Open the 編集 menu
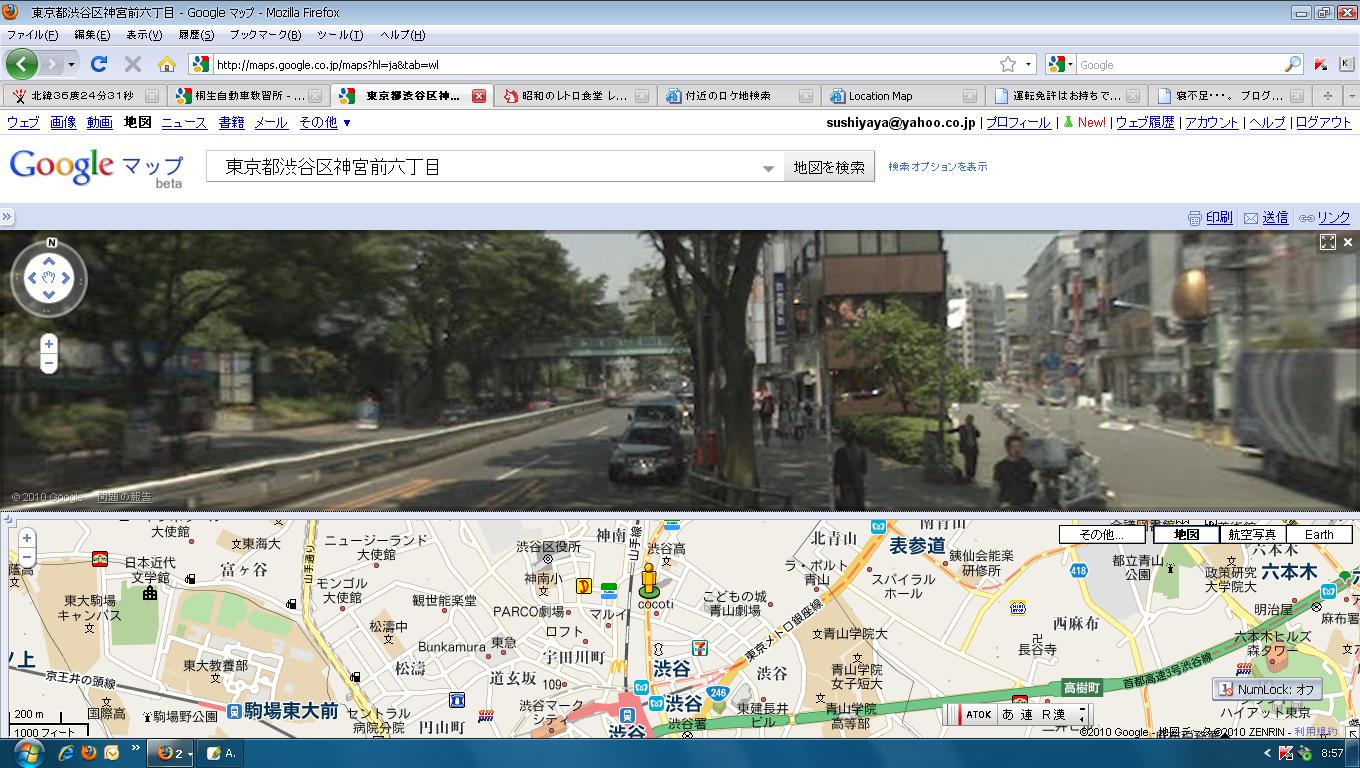The width and height of the screenshot is (1360, 768). [x=92, y=35]
